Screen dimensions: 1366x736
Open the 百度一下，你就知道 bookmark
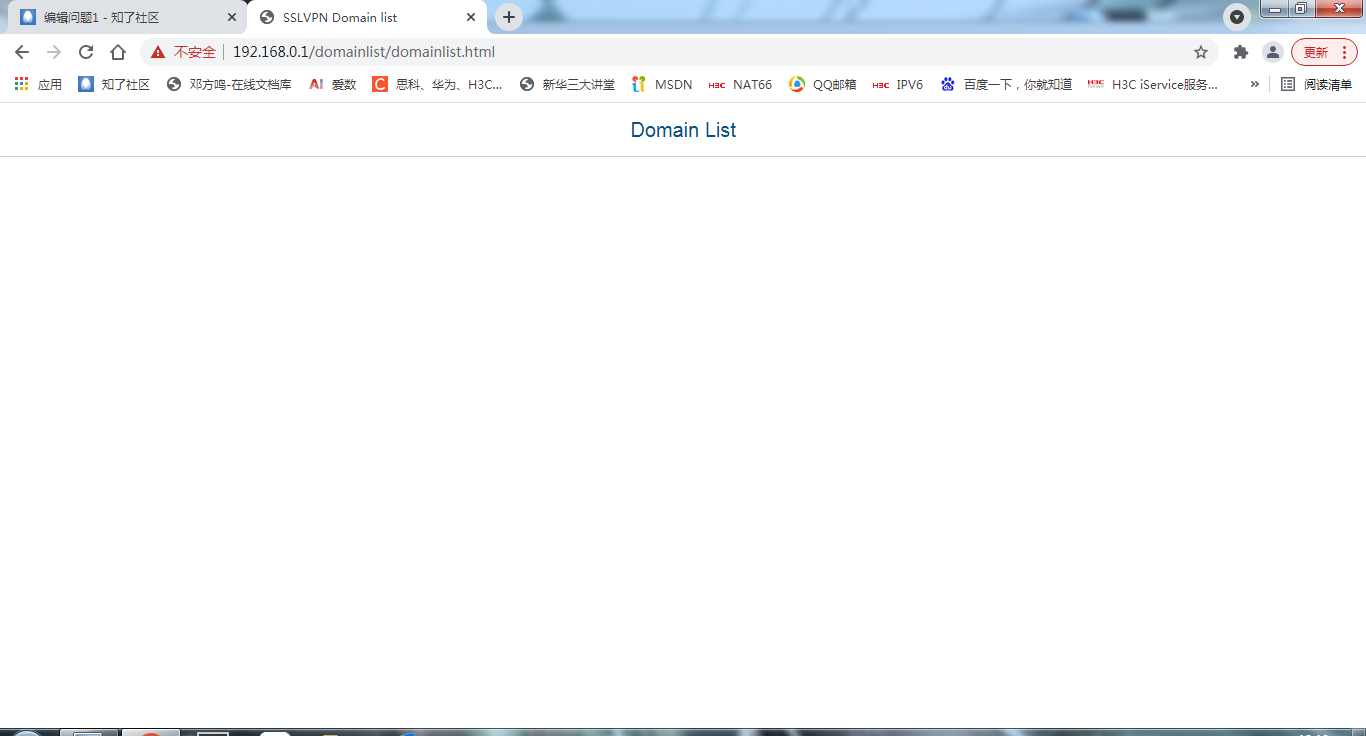click(1006, 84)
